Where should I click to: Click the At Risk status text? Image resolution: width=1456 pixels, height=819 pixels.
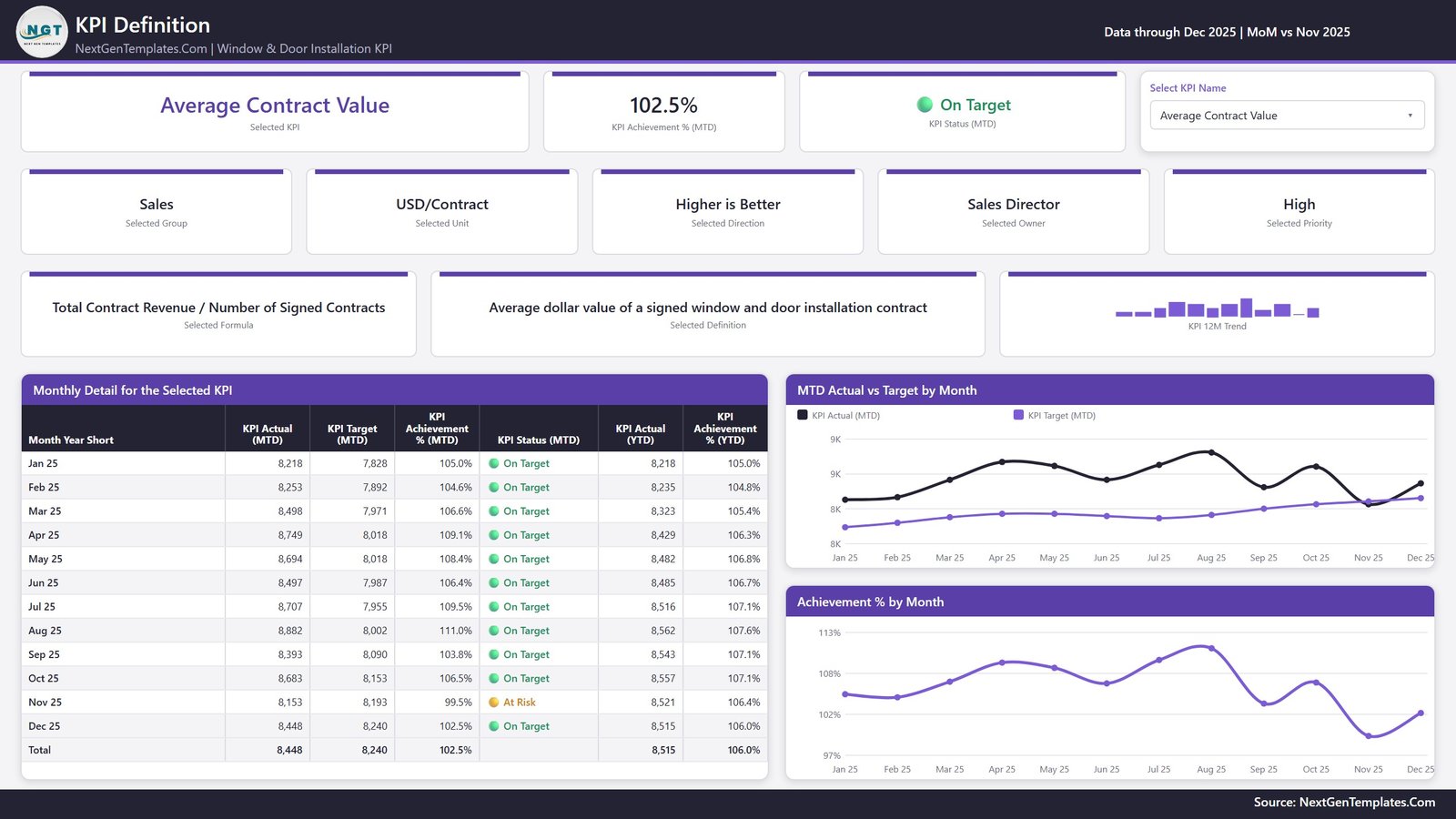coord(520,703)
